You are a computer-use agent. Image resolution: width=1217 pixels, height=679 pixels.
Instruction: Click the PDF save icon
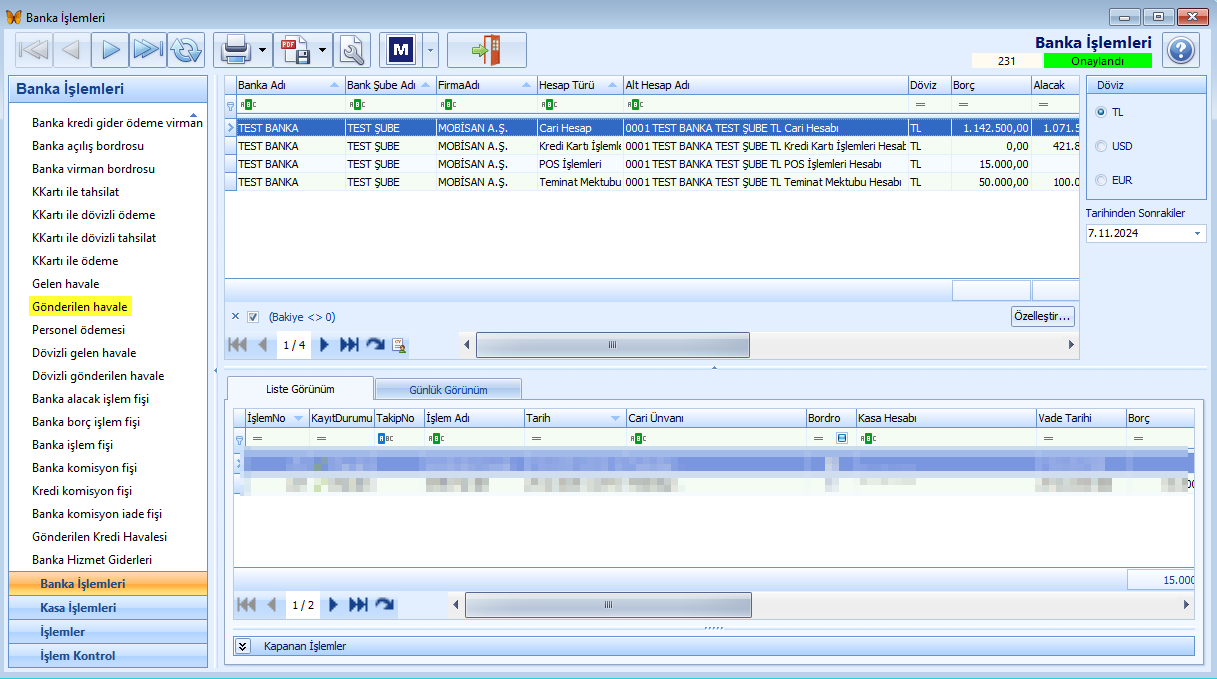coord(294,49)
